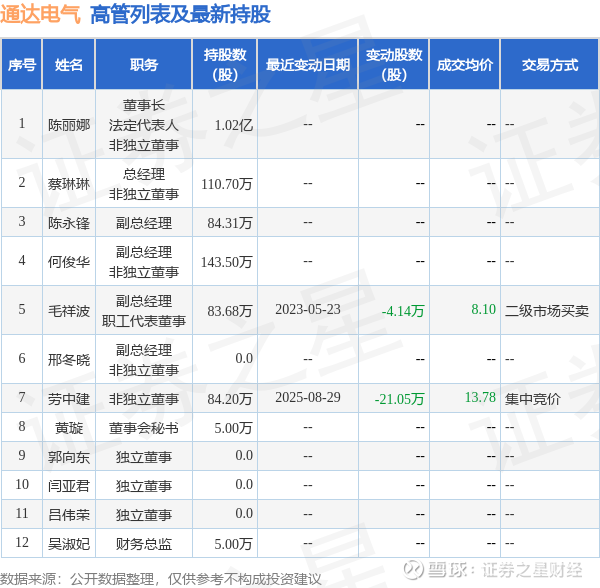Click the 证券之星财经 attribution text
Viewport: 600px width, 588px height.
(x=532, y=570)
